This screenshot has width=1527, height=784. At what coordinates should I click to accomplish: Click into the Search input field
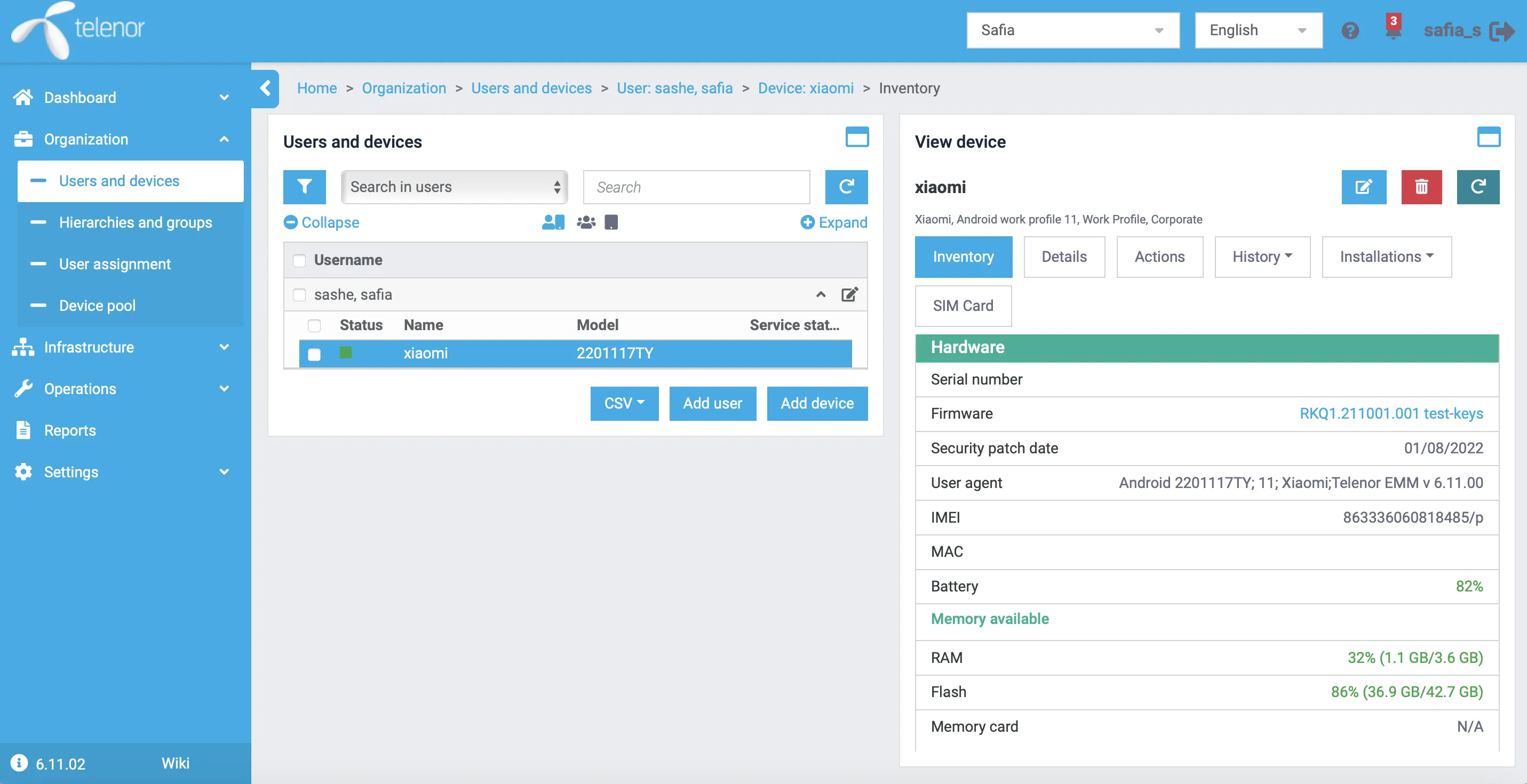[696, 187]
